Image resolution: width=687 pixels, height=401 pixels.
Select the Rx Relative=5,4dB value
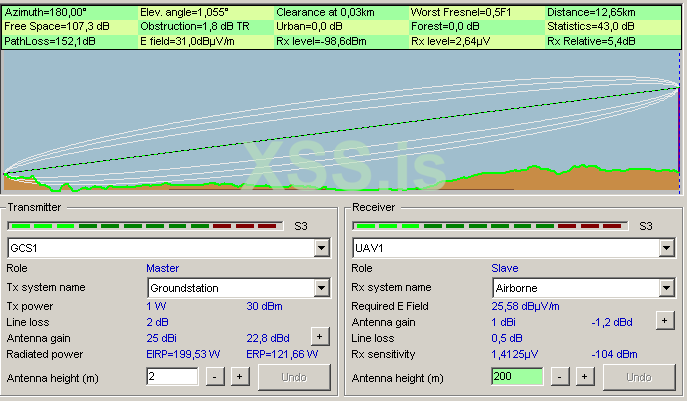(591, 42)
